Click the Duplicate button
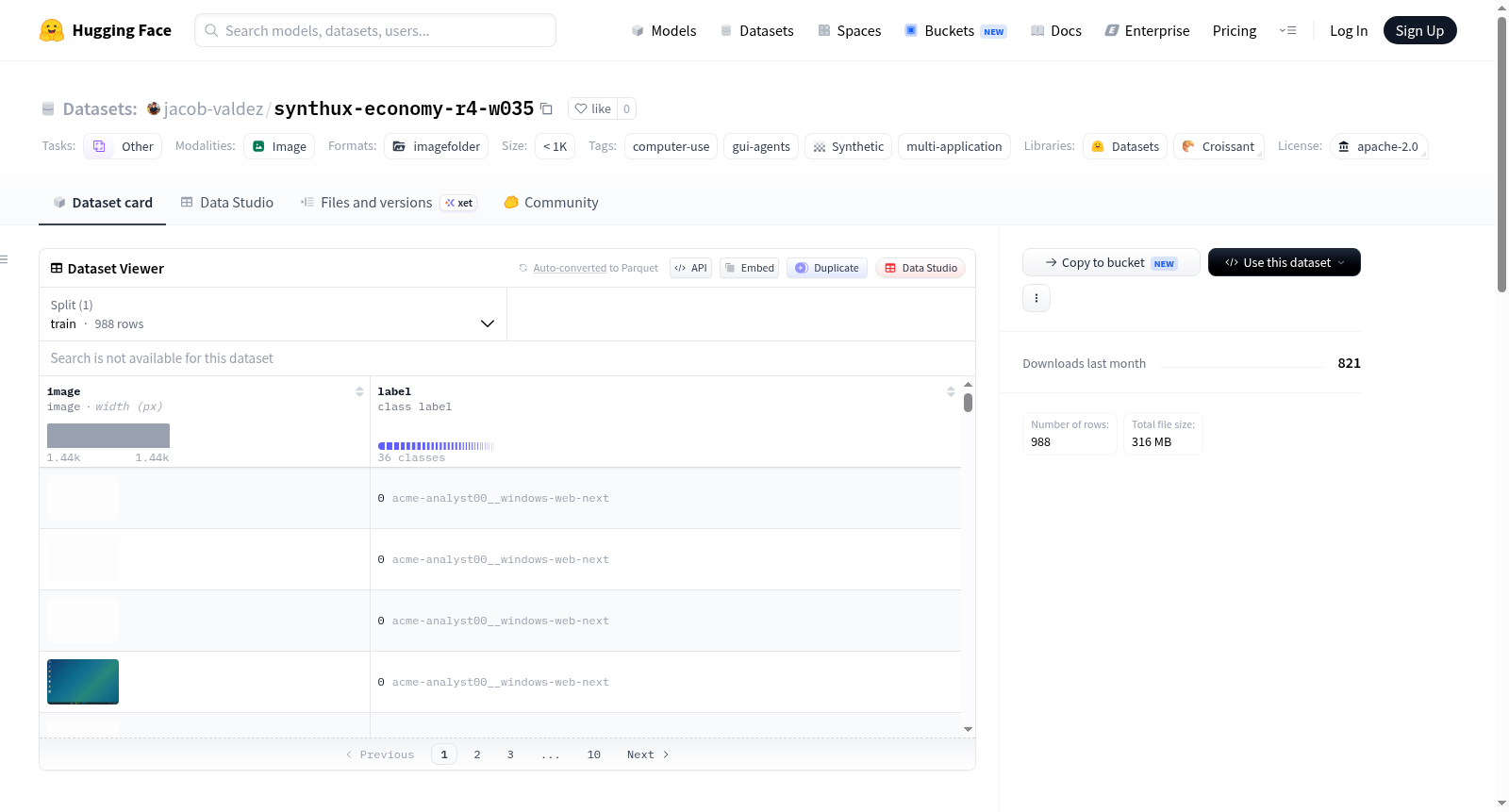This screenshot has height=812, width=1509. (827, 268)
